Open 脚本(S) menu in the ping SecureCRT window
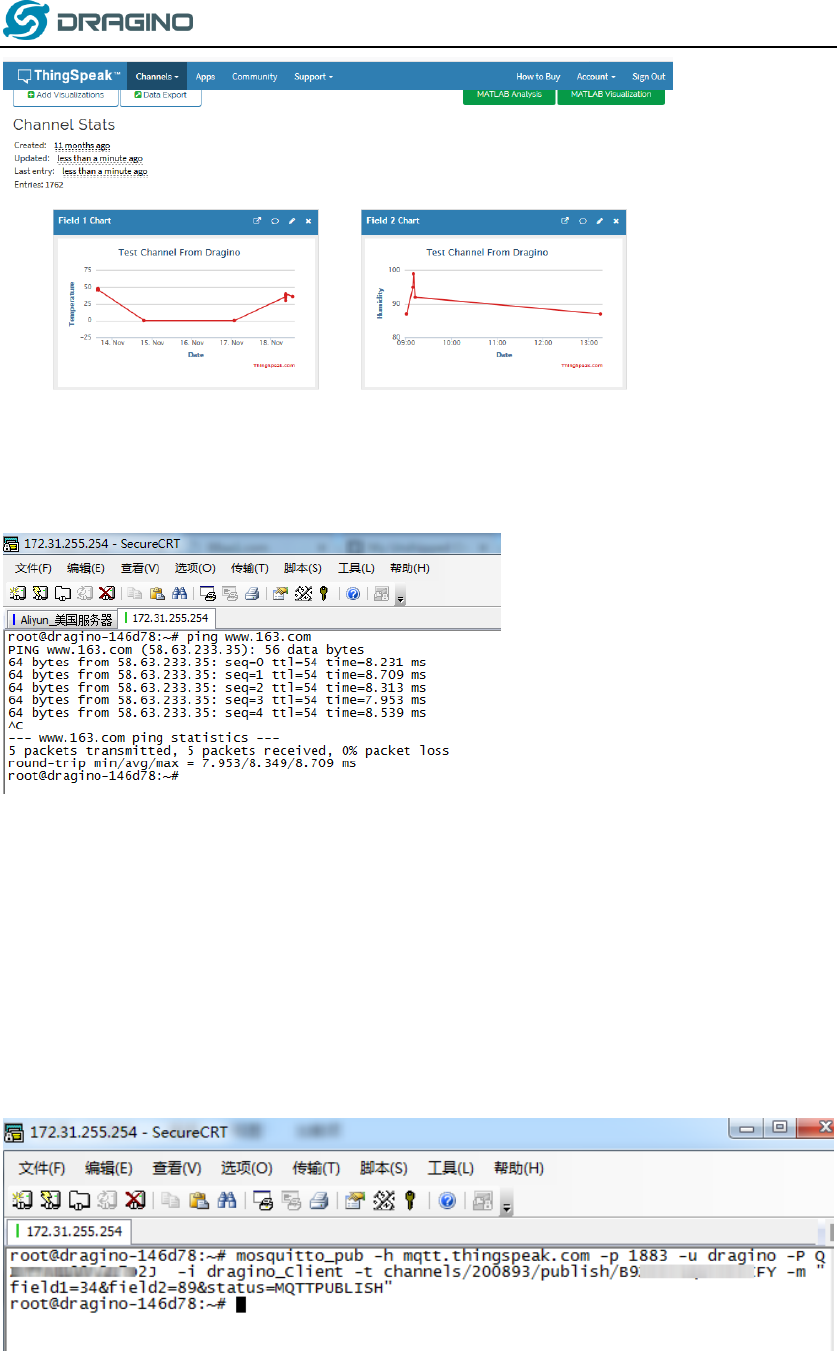The width and height of the screenshot is (837, 1351). click(303, 568)
